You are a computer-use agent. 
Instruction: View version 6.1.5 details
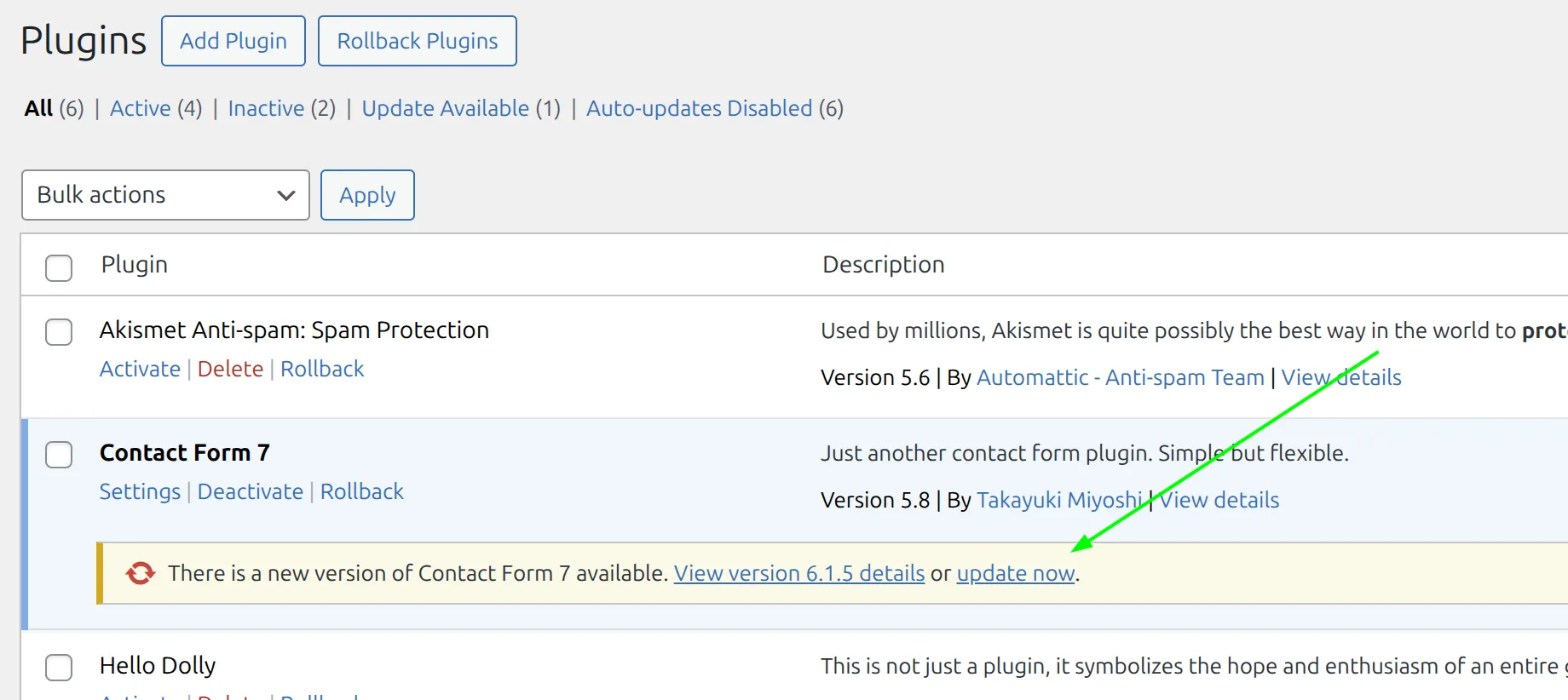coord(798,573)
